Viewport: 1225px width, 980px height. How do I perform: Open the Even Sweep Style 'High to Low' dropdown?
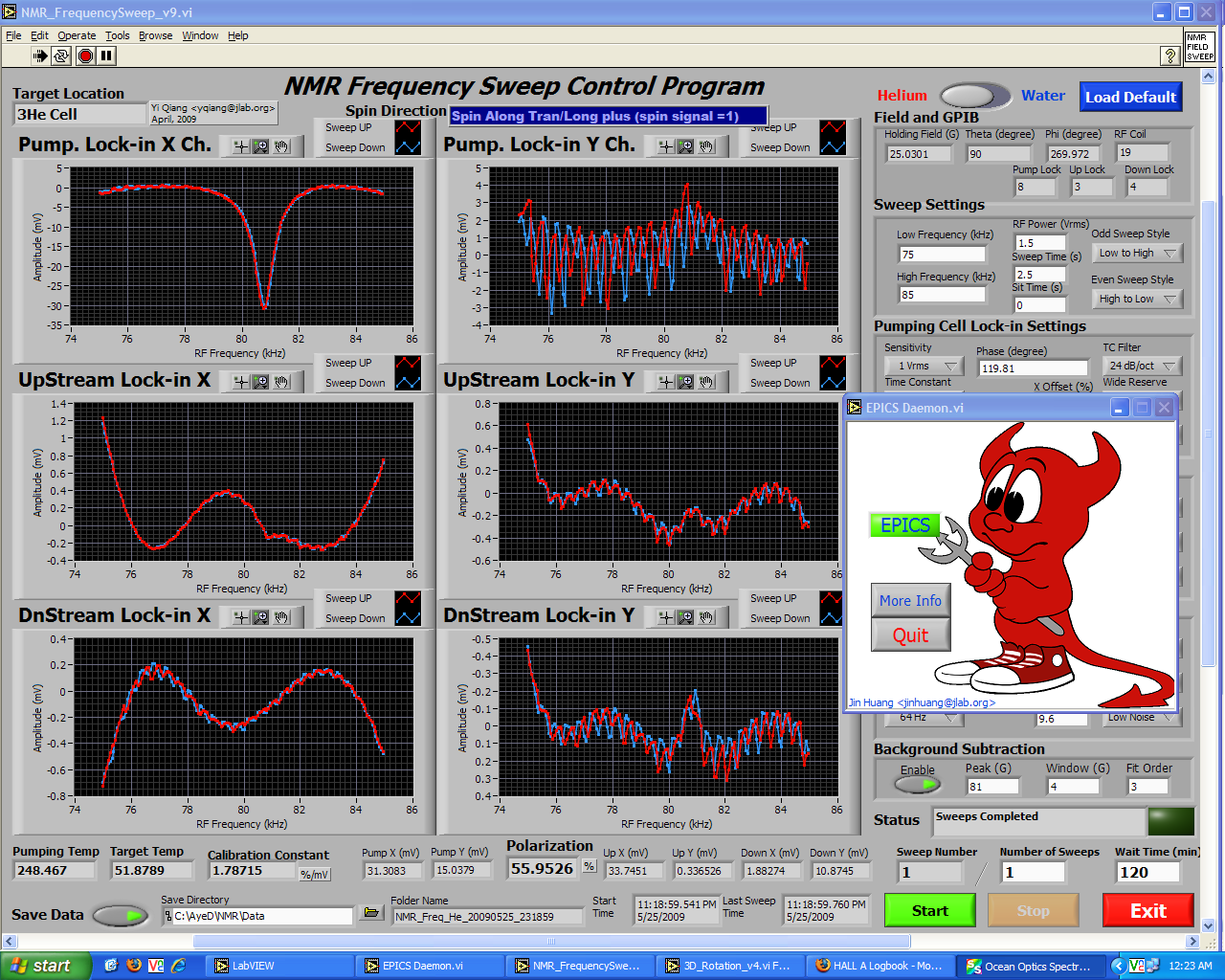tap(1137, 299)
